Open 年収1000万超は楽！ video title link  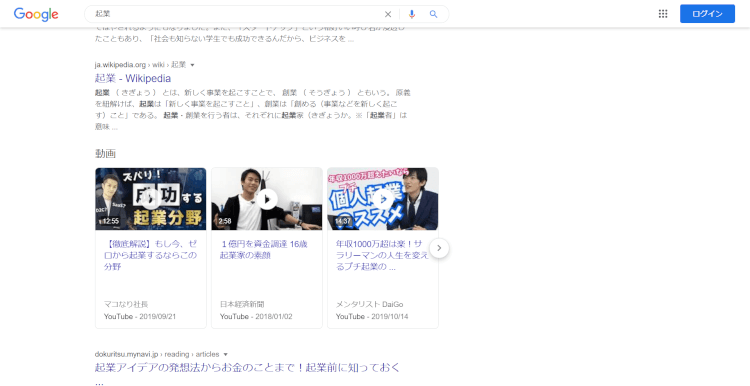coord(382,255)
